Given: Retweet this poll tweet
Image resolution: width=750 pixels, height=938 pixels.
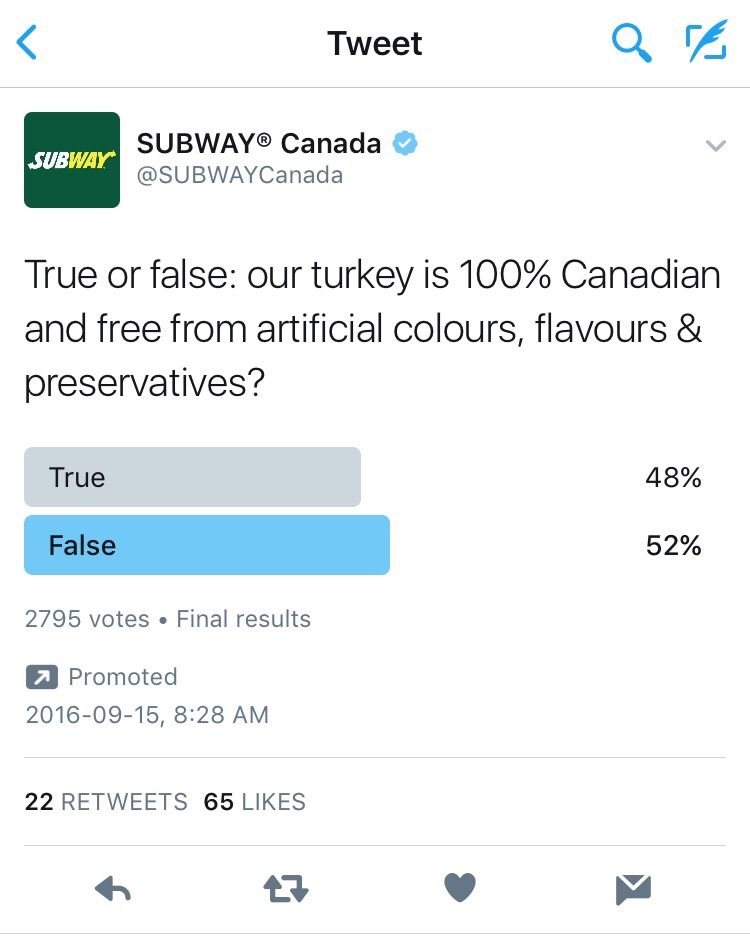Looking at the screenshot, I should [286, 888].
